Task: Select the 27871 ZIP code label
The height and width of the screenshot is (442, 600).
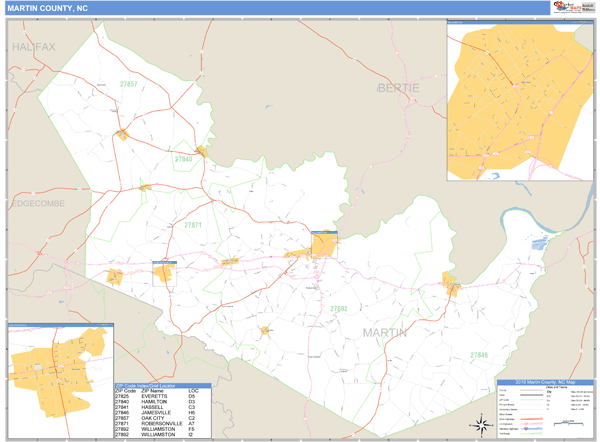Action: tap(192, 225)
